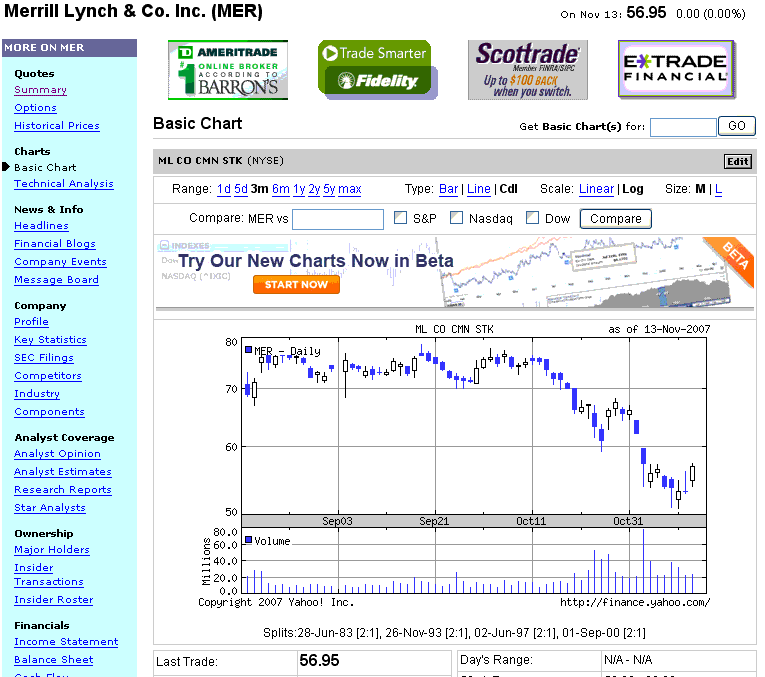Open company Profile
The image size is (765, 677).
pyautogui.click(x=31, y=322)
